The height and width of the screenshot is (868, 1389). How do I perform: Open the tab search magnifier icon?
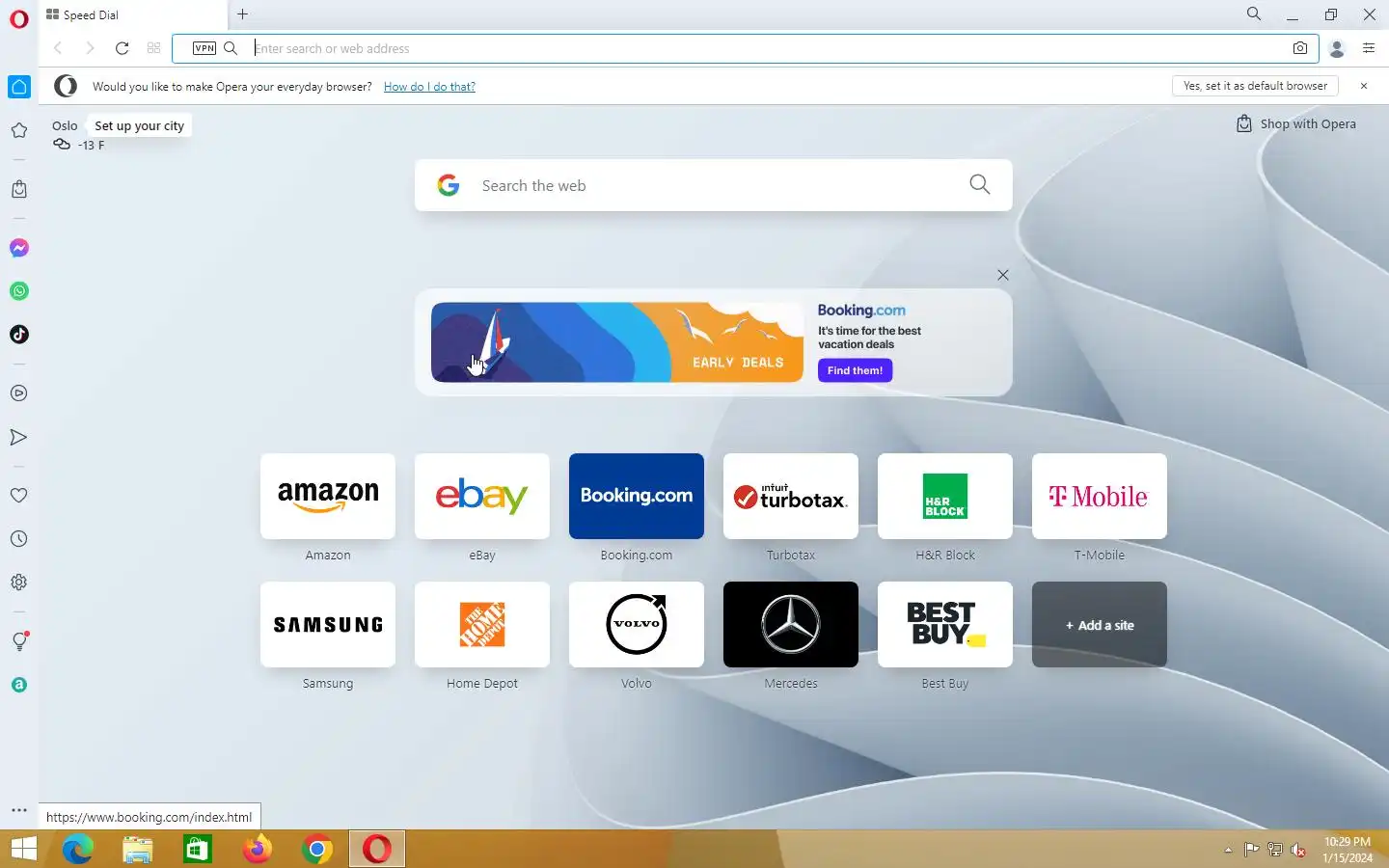[1254, 14]
